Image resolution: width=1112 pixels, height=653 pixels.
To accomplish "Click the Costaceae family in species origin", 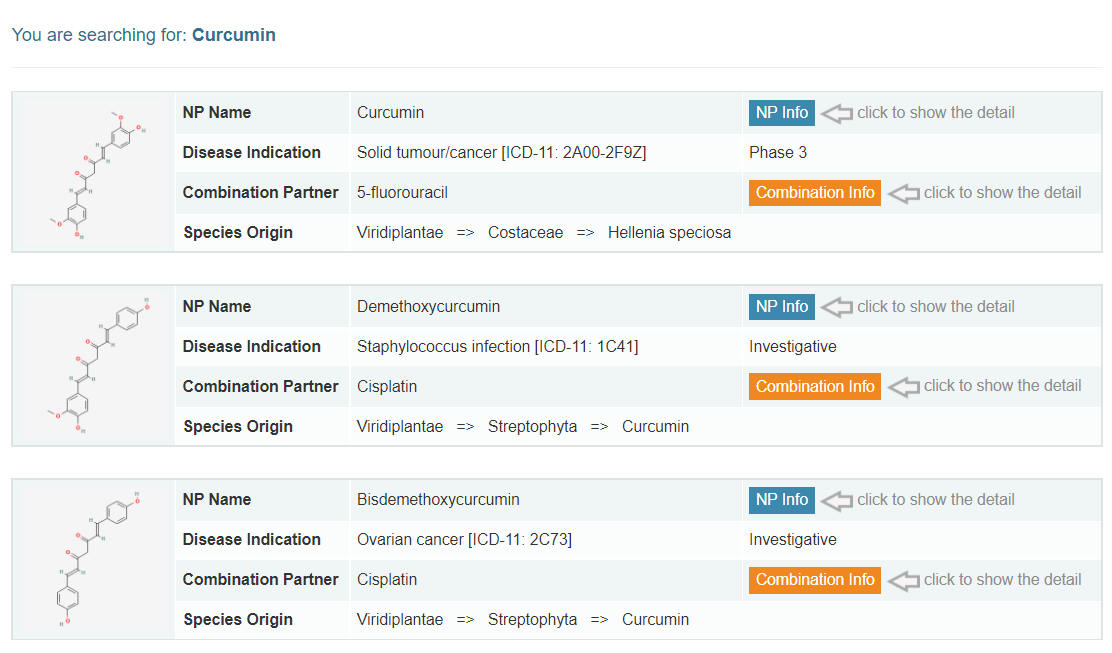I will point(525,233).
